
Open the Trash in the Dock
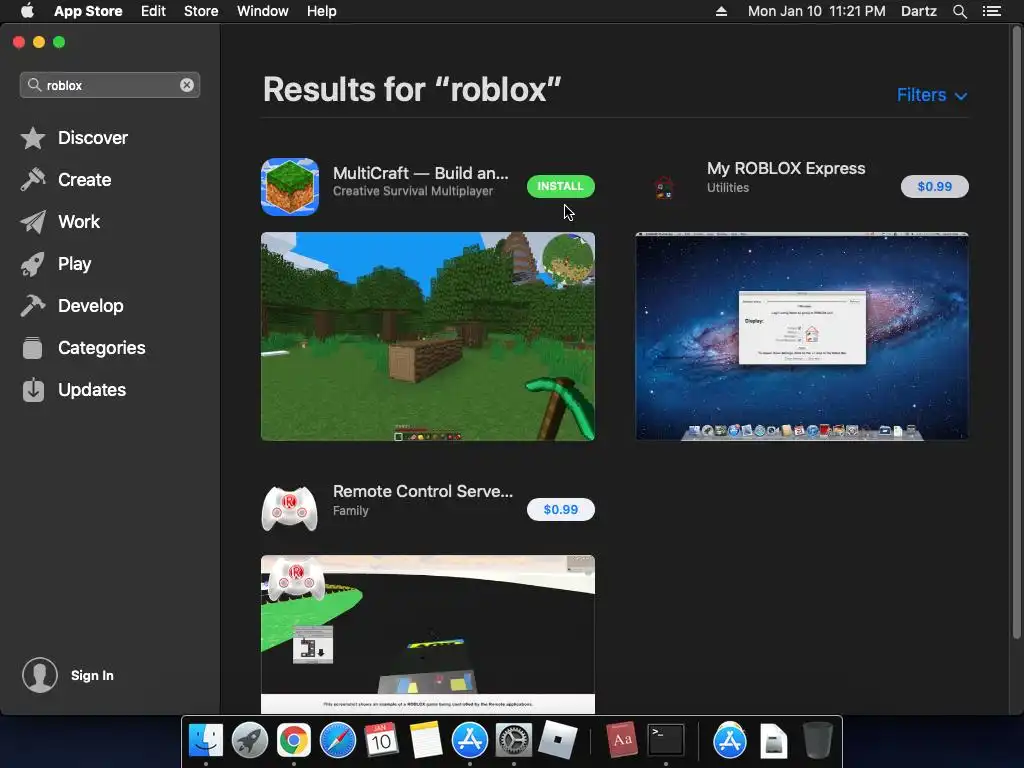coord(817,741)
